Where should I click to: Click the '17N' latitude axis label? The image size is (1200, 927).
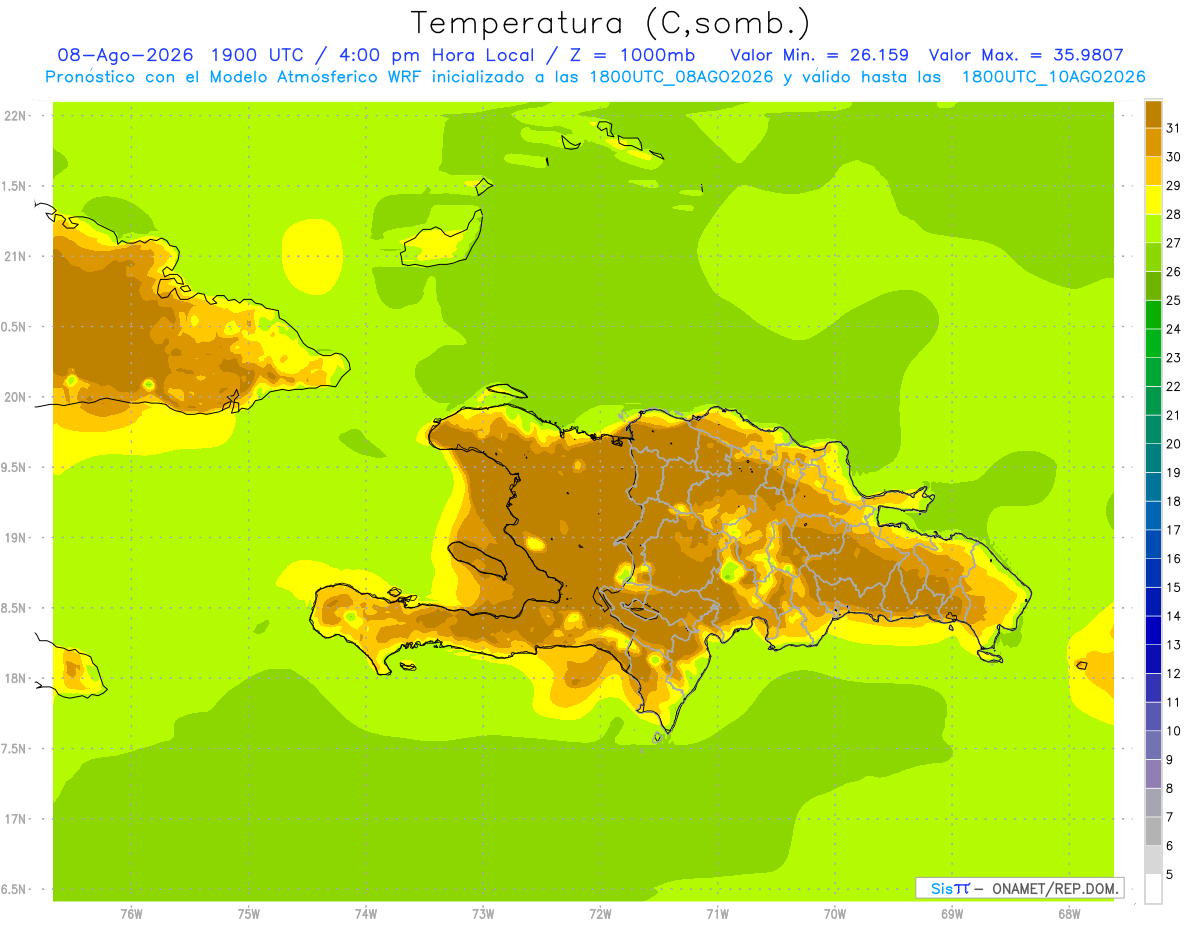(x=14, y=819)
